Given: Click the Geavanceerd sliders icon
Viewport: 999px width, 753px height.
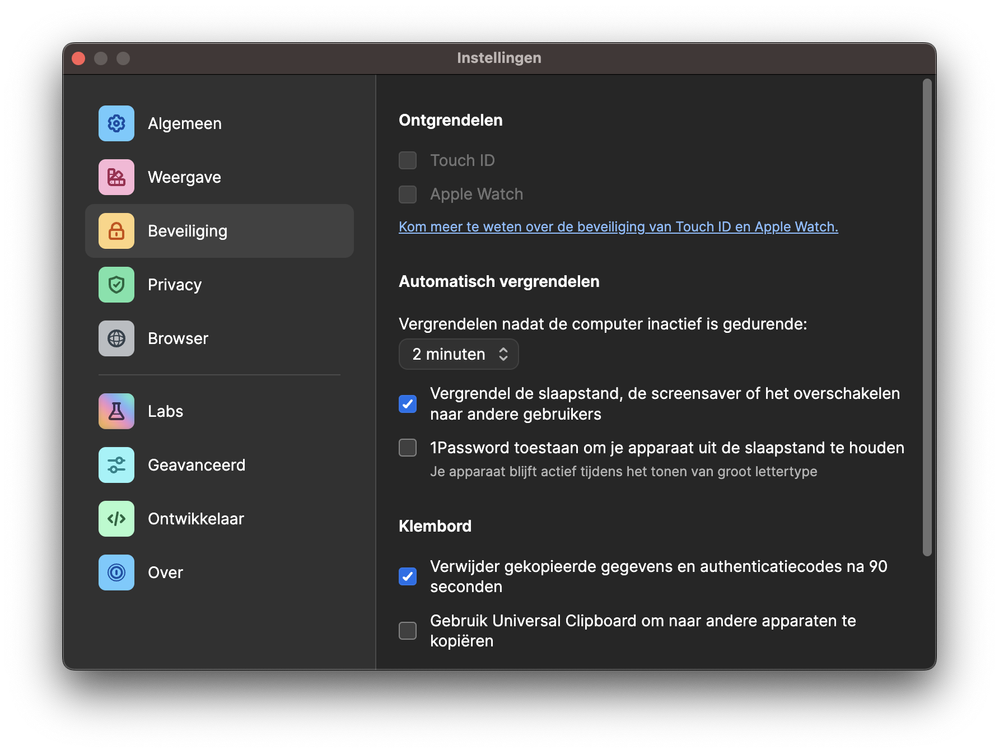Looking at the screenshot, I should 116,465.
